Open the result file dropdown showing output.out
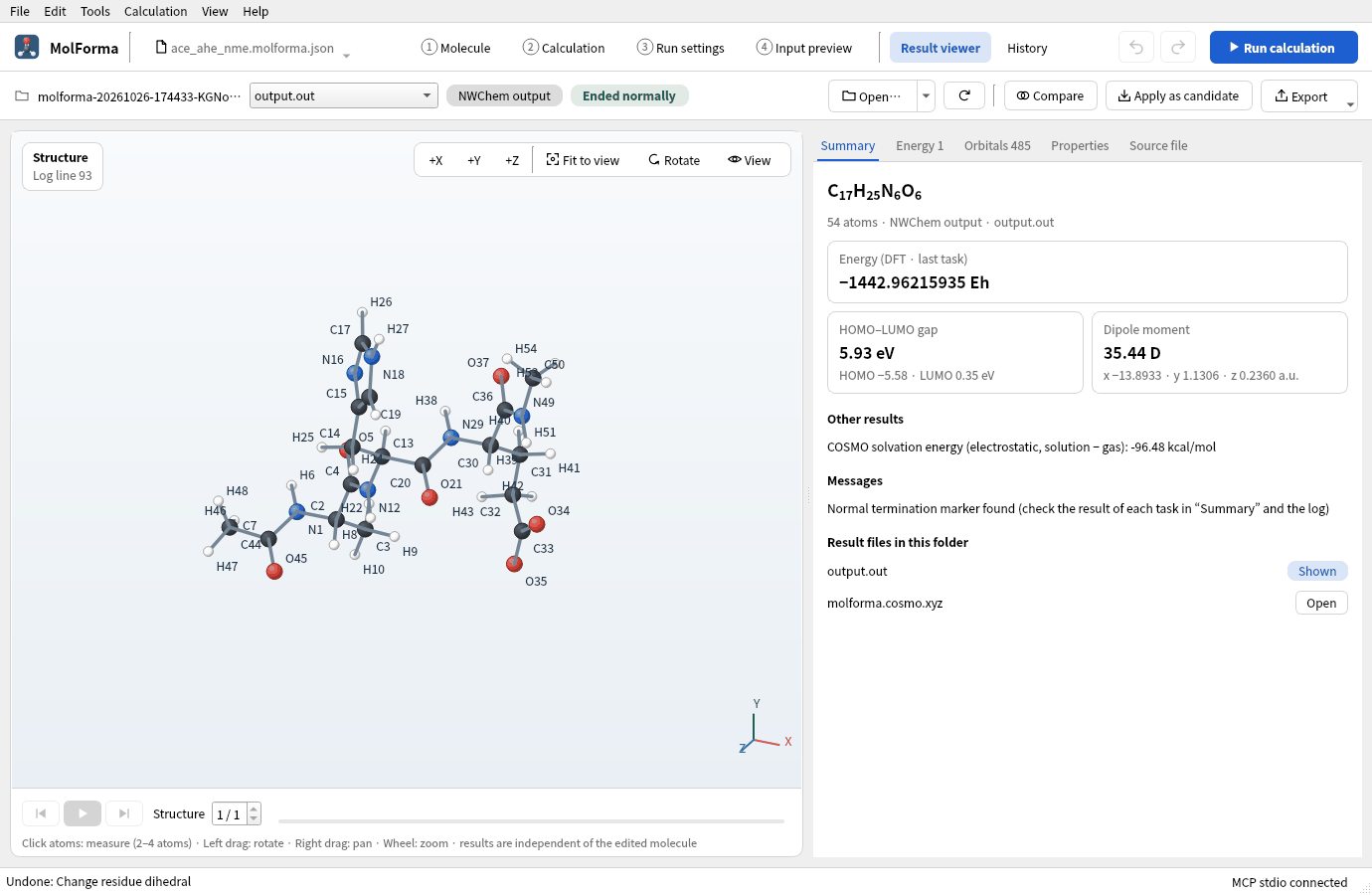This screenshot has width=1372, height=895. pos(344,95)
